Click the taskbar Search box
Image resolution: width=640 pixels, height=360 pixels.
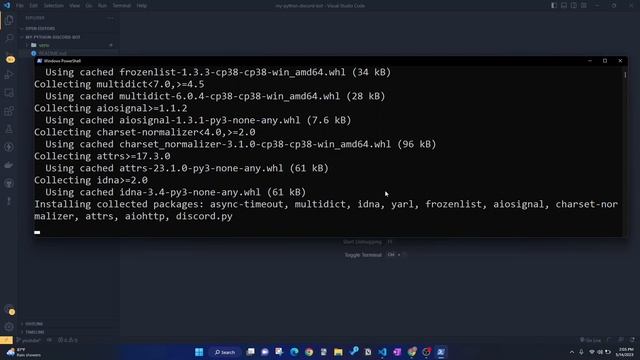coord(225,352)
